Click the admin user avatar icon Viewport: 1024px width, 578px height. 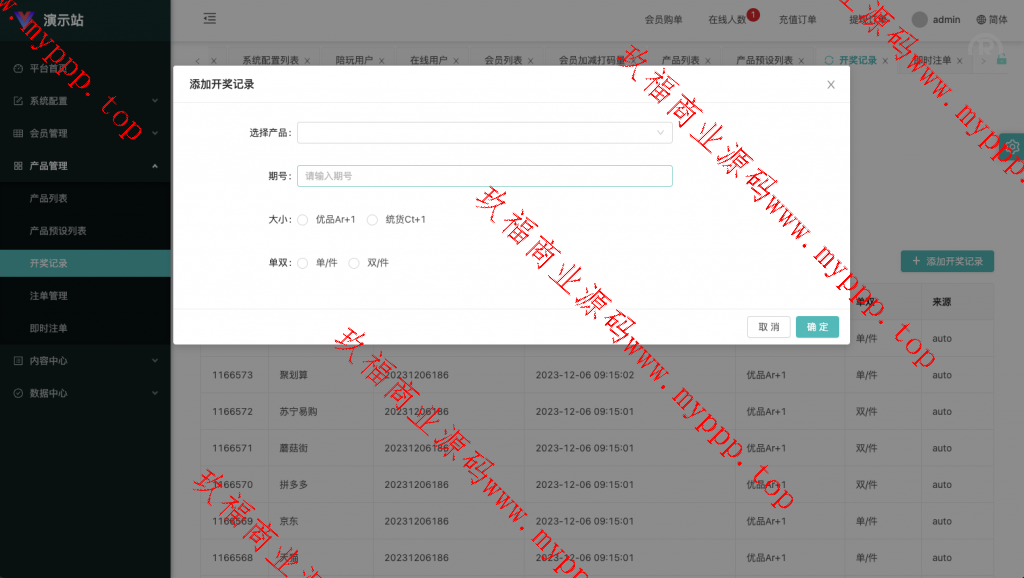pos(920,19)
